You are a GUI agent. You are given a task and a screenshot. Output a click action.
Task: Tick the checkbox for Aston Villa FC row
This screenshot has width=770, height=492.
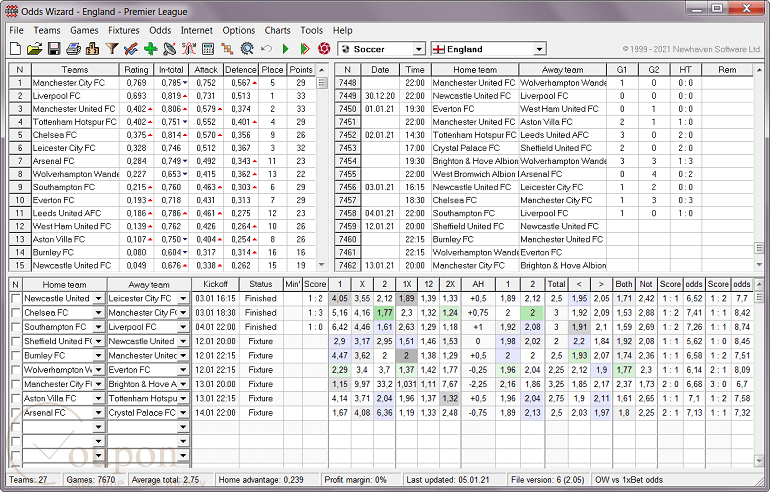[x=16, y=399]
